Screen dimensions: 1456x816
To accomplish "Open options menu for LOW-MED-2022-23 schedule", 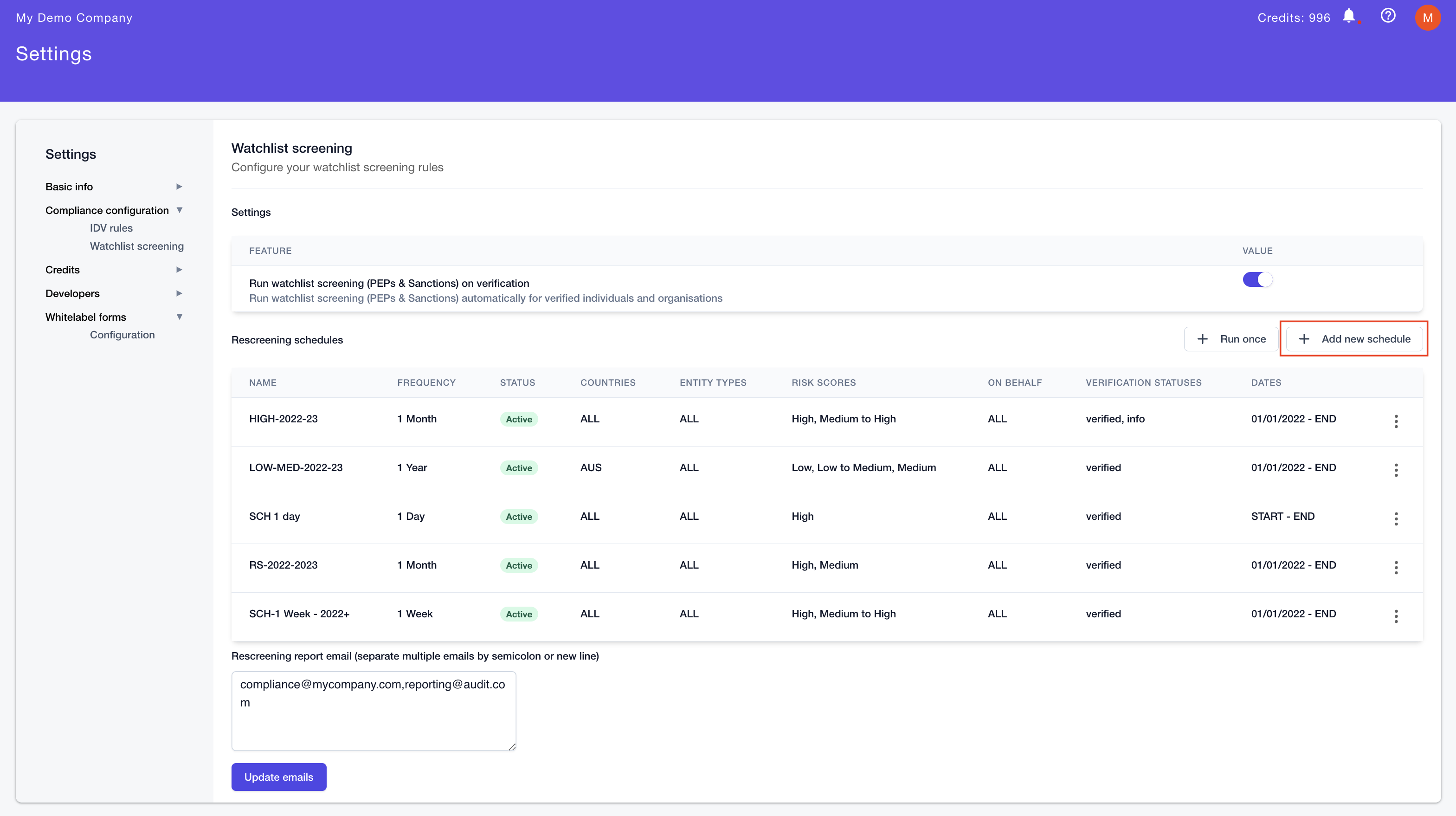I will click(x=1396, y=469).
